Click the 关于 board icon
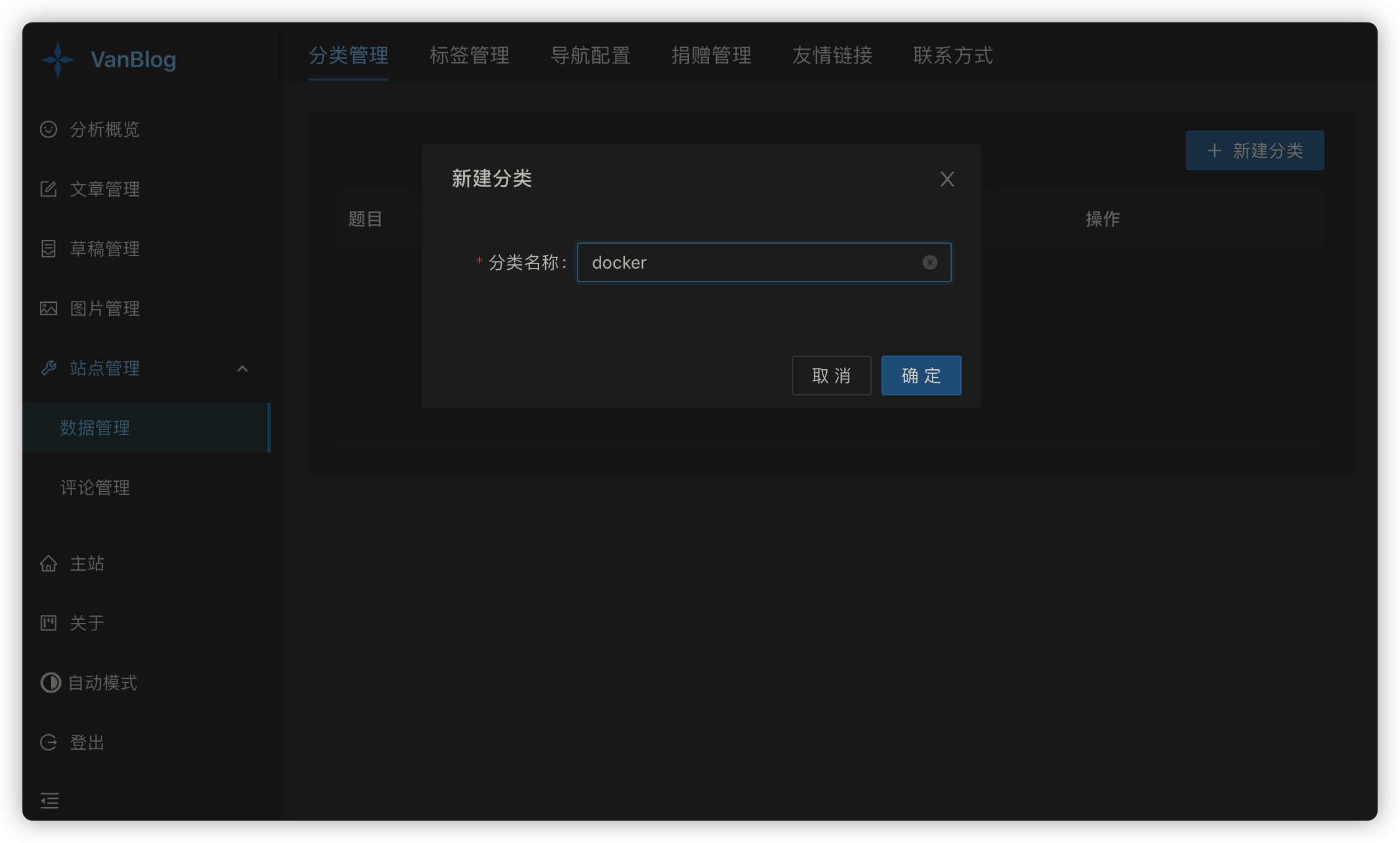The height and width of the screenshot is (843, 1400). pyautogui.click(x=48, y=623)
